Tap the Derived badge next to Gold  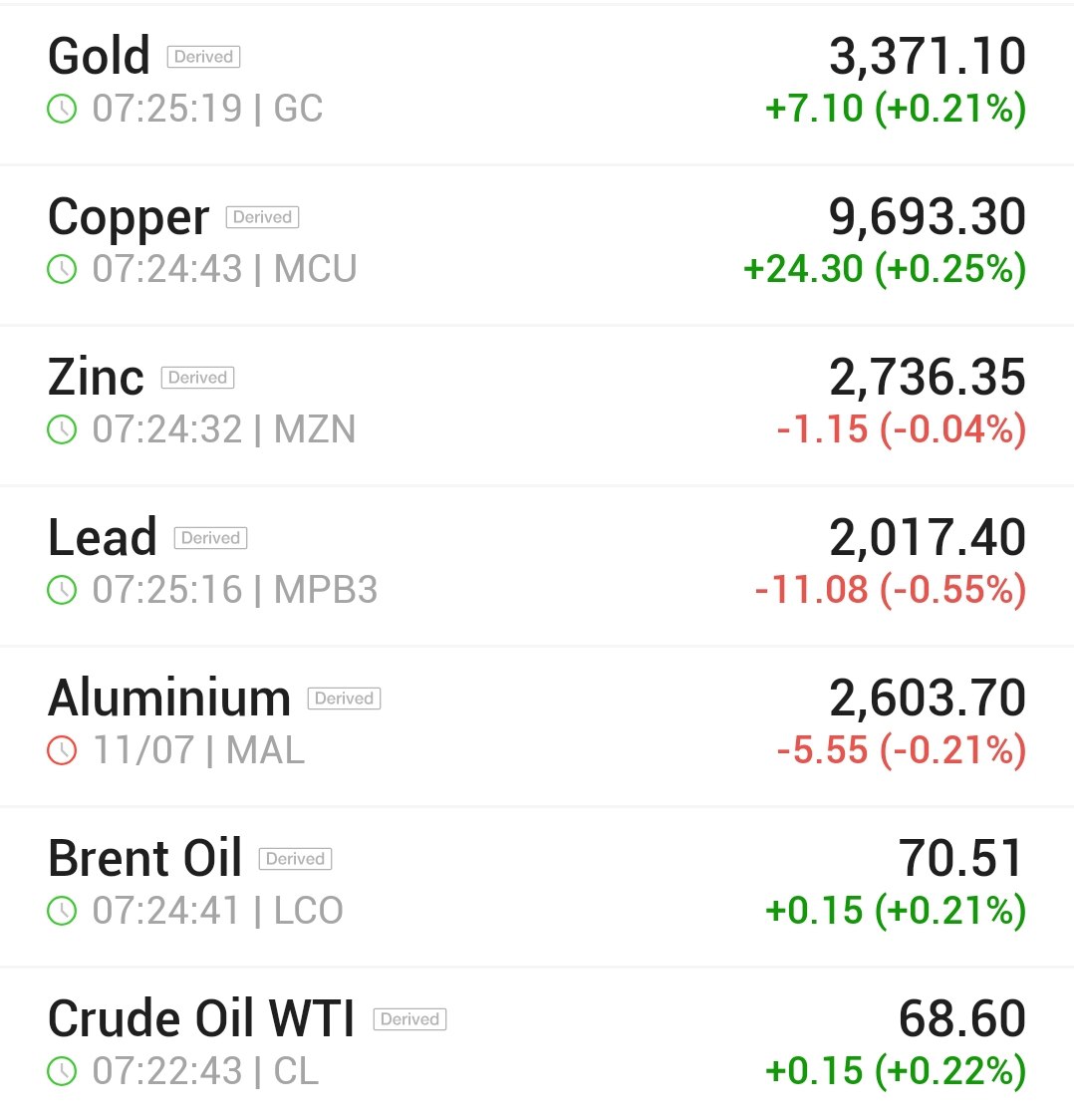[x=203, y=57]
